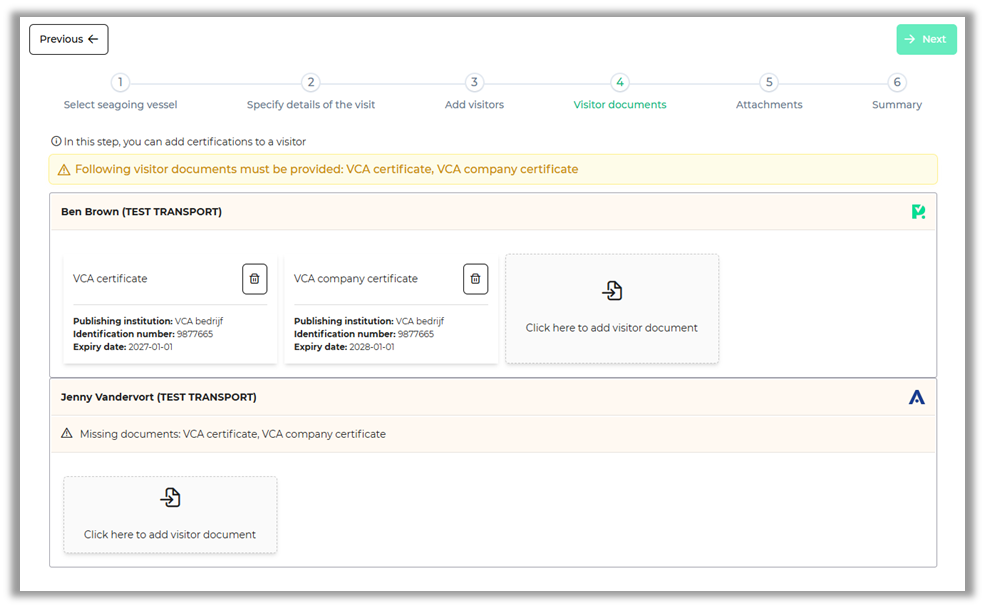Image resolution: width=985 pixels, height=608 pixels.
Task: Click the warning triangle in yellow banner
Action: 64,170
